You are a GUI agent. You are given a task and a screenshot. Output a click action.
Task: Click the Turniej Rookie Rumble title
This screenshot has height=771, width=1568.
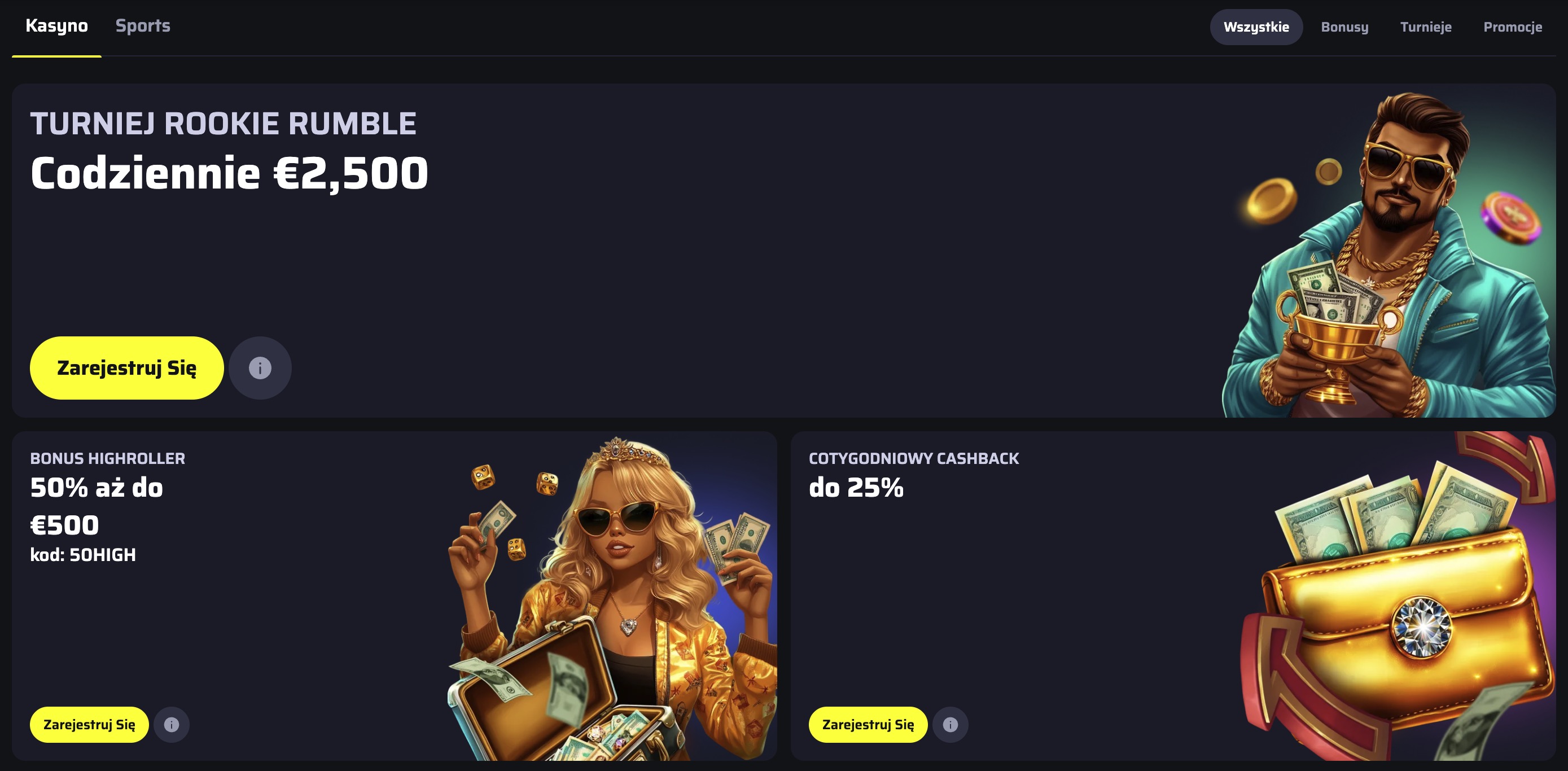point(223,124)
